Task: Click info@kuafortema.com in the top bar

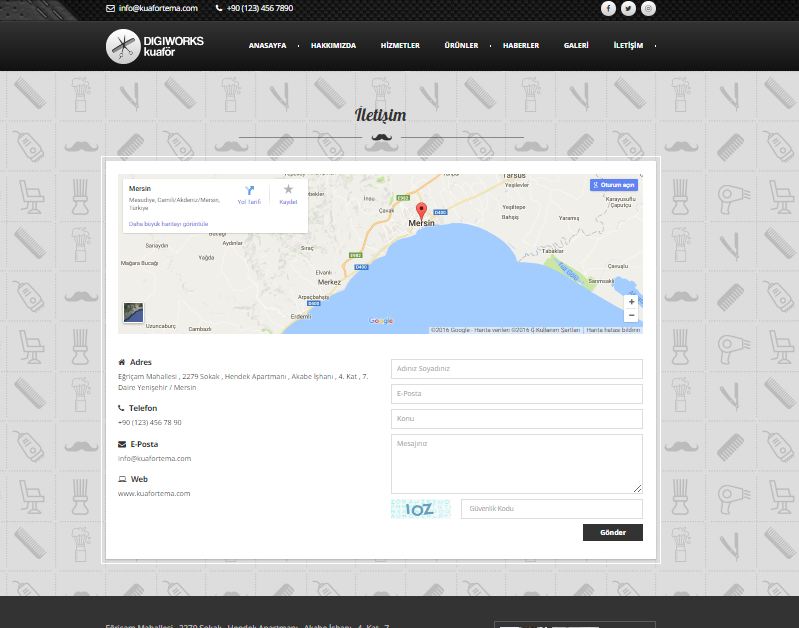Action: [x=158, y=8]
